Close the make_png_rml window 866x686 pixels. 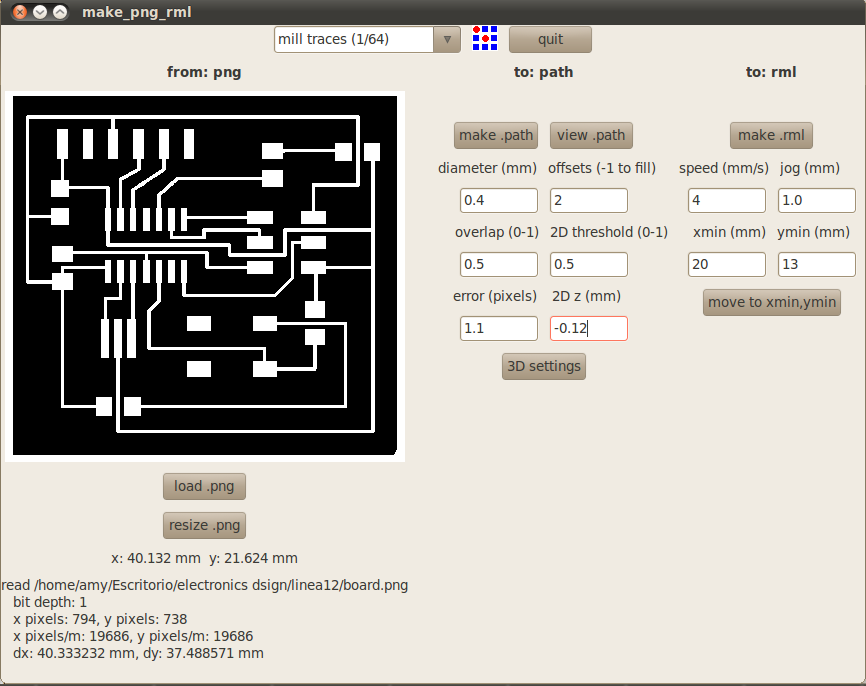pyautogui.click(x=20, y=12)
